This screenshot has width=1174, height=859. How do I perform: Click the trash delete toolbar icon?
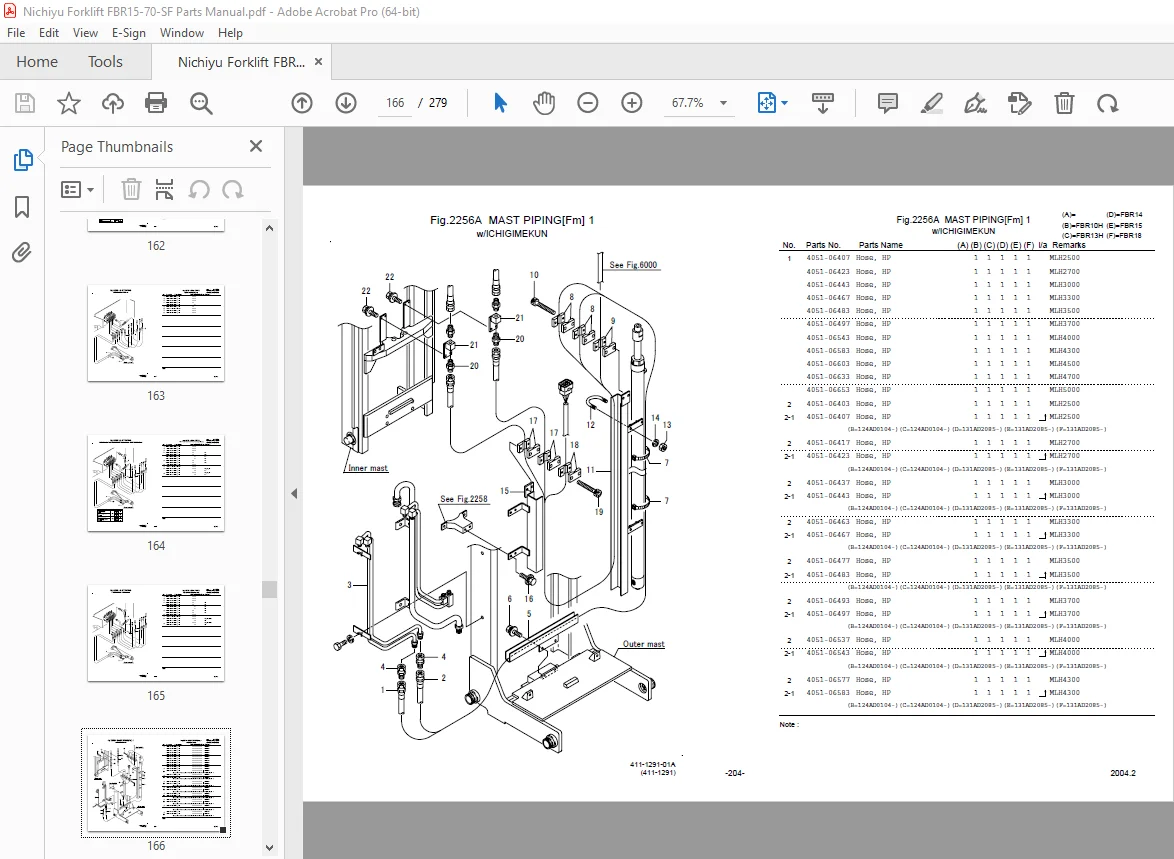coord(1064,103)
